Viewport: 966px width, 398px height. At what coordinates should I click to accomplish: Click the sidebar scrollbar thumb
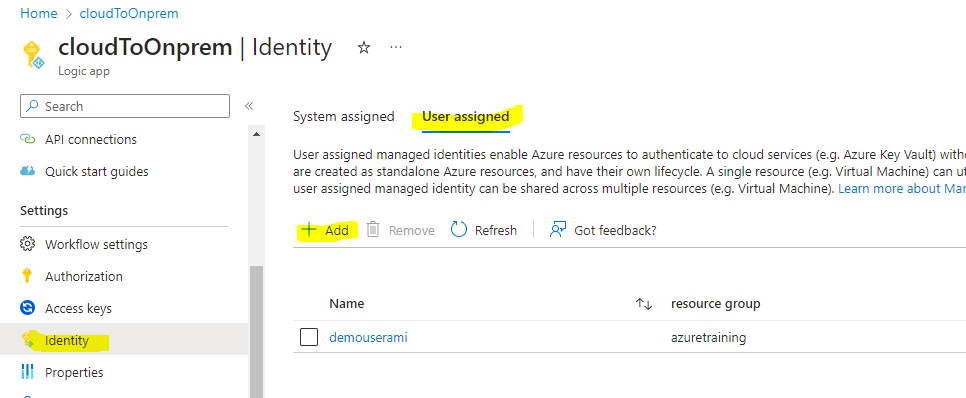point(256,331)
